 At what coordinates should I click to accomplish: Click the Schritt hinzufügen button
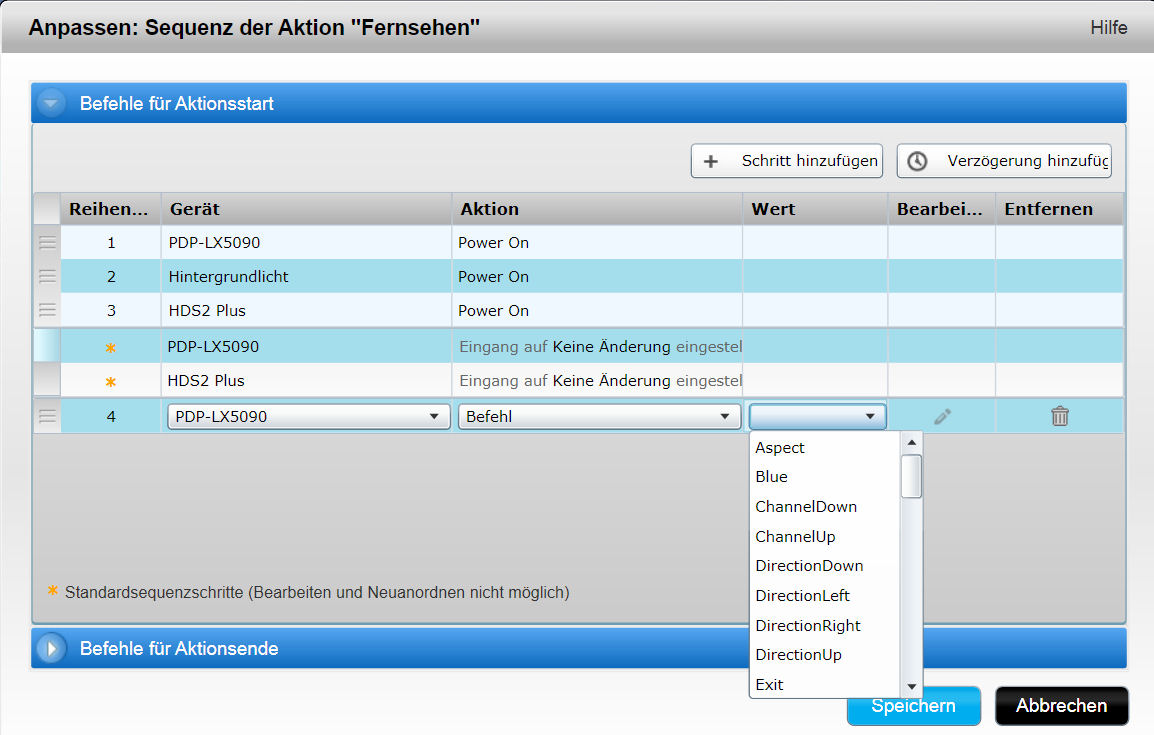point(787,161)
